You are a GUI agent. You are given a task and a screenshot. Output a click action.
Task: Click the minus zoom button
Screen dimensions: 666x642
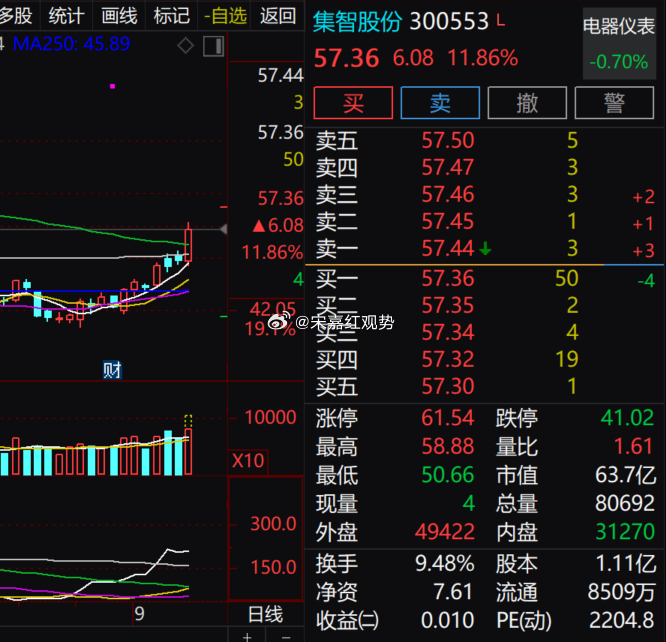coord(286,637)
